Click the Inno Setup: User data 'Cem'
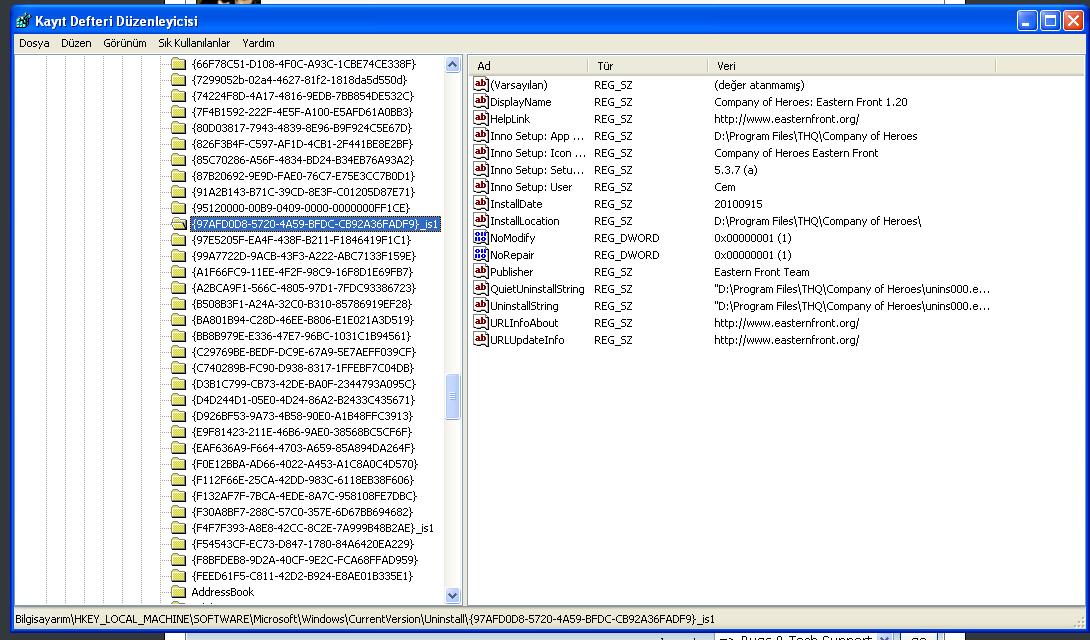The height and width of the screenshot is (640, 1090). [x=724, y=187]
